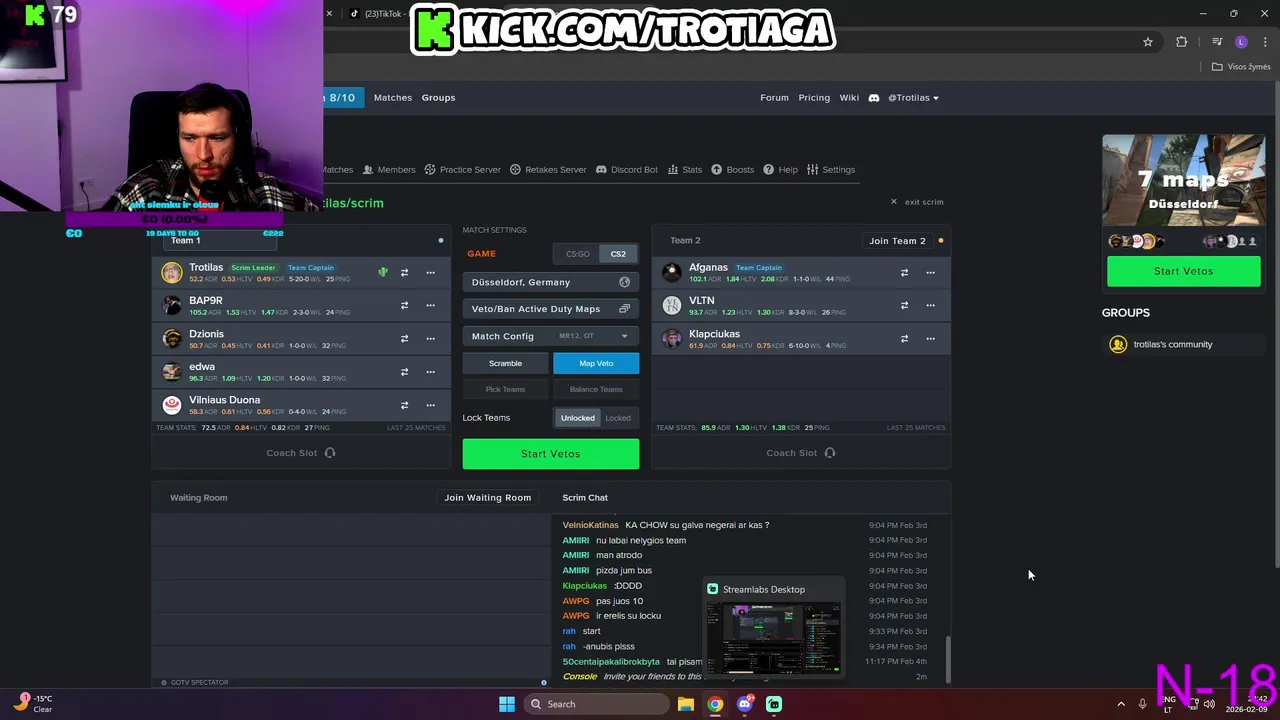Open Afganas player options menu
The height and width of the screenshot is (720, 1280).
click(930, 272)
